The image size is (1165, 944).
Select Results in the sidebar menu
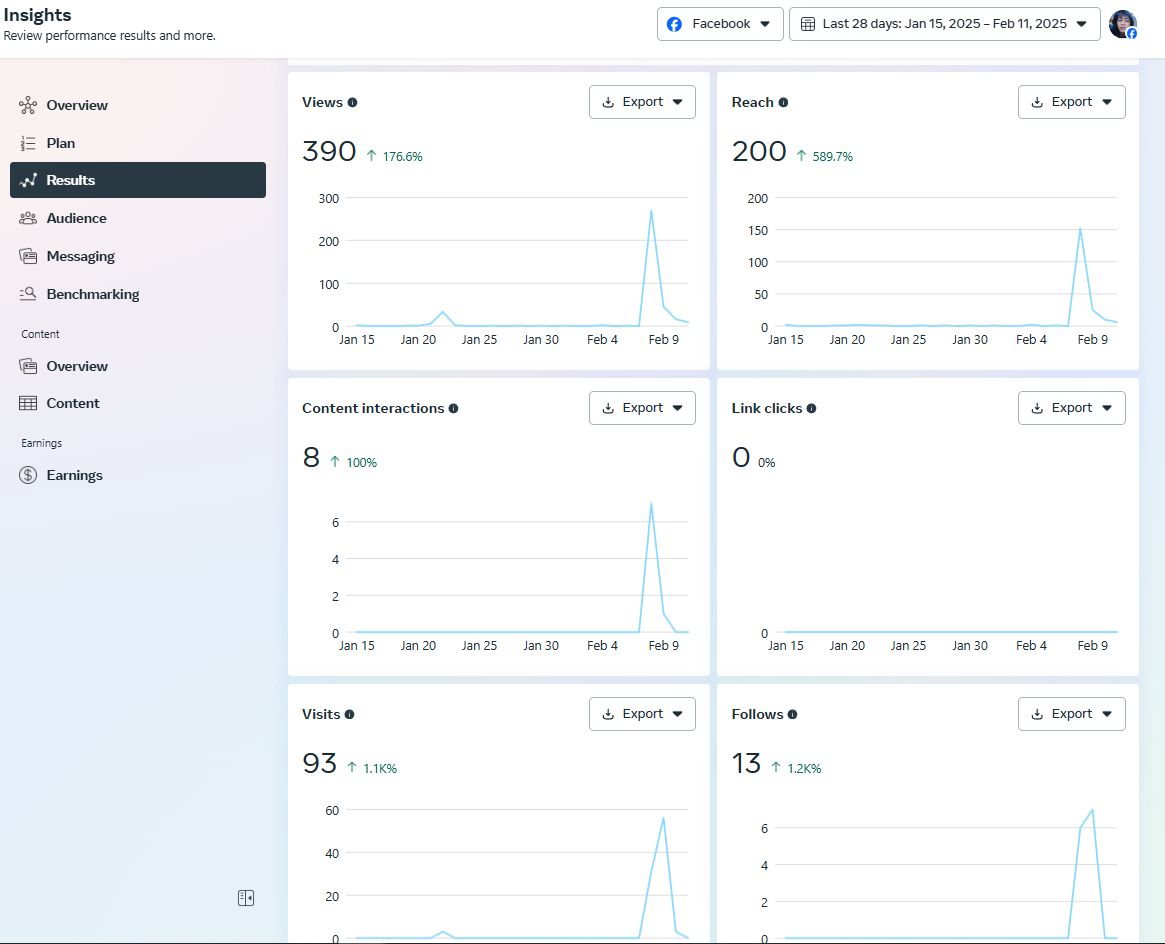pos(138,180)
